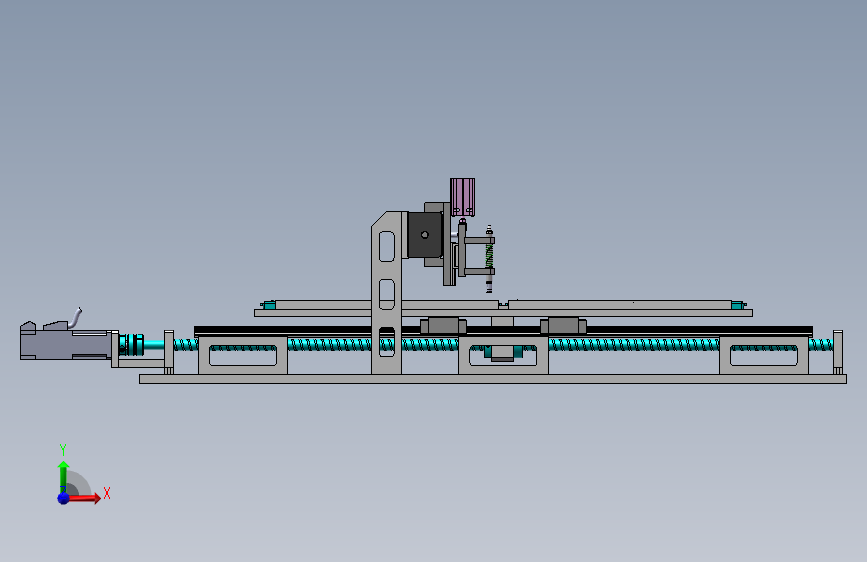Click the blue origin sphere of the triad

tap(63, 498)
